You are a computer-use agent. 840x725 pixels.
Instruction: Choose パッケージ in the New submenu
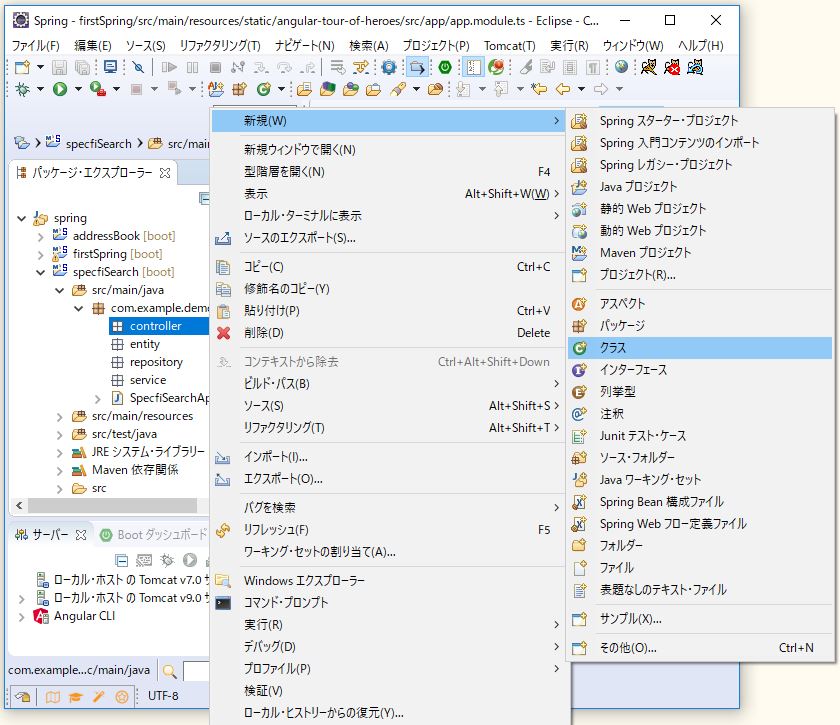click(x=700, y=325)
